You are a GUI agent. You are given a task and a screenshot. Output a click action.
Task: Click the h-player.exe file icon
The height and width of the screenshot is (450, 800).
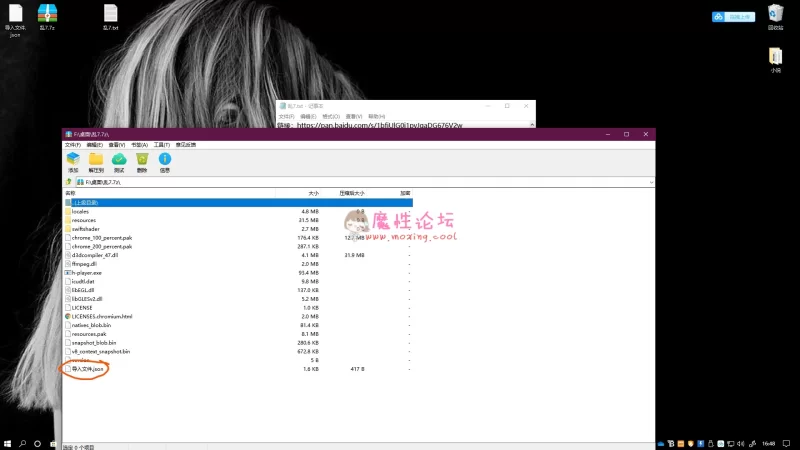click(x=67, y=273)
